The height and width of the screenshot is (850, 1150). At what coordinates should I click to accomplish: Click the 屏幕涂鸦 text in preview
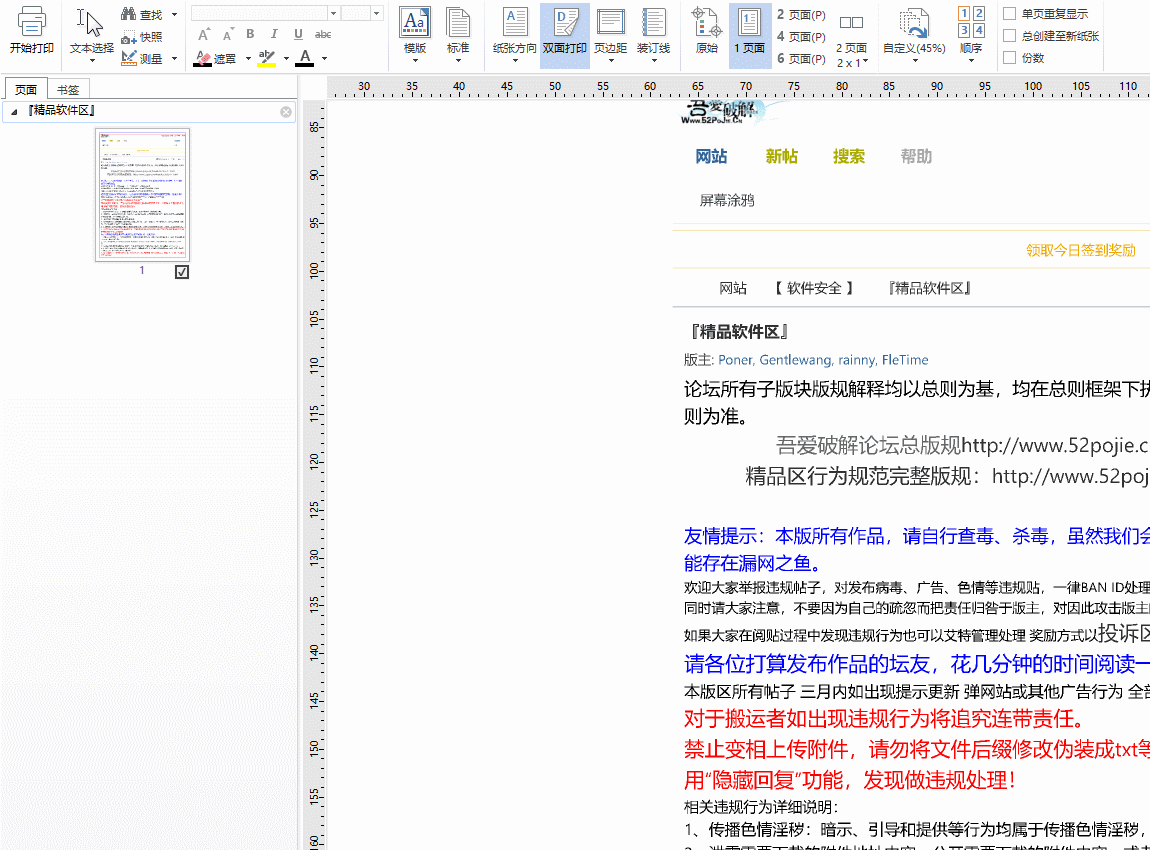pyautogui.click(x=727, y=200)
